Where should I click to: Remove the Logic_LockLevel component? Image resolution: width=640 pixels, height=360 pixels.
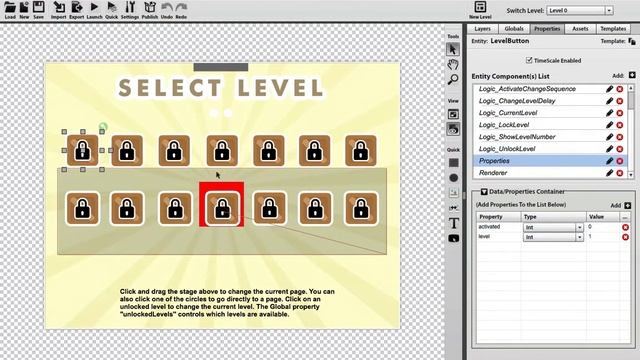coord(620,125)
